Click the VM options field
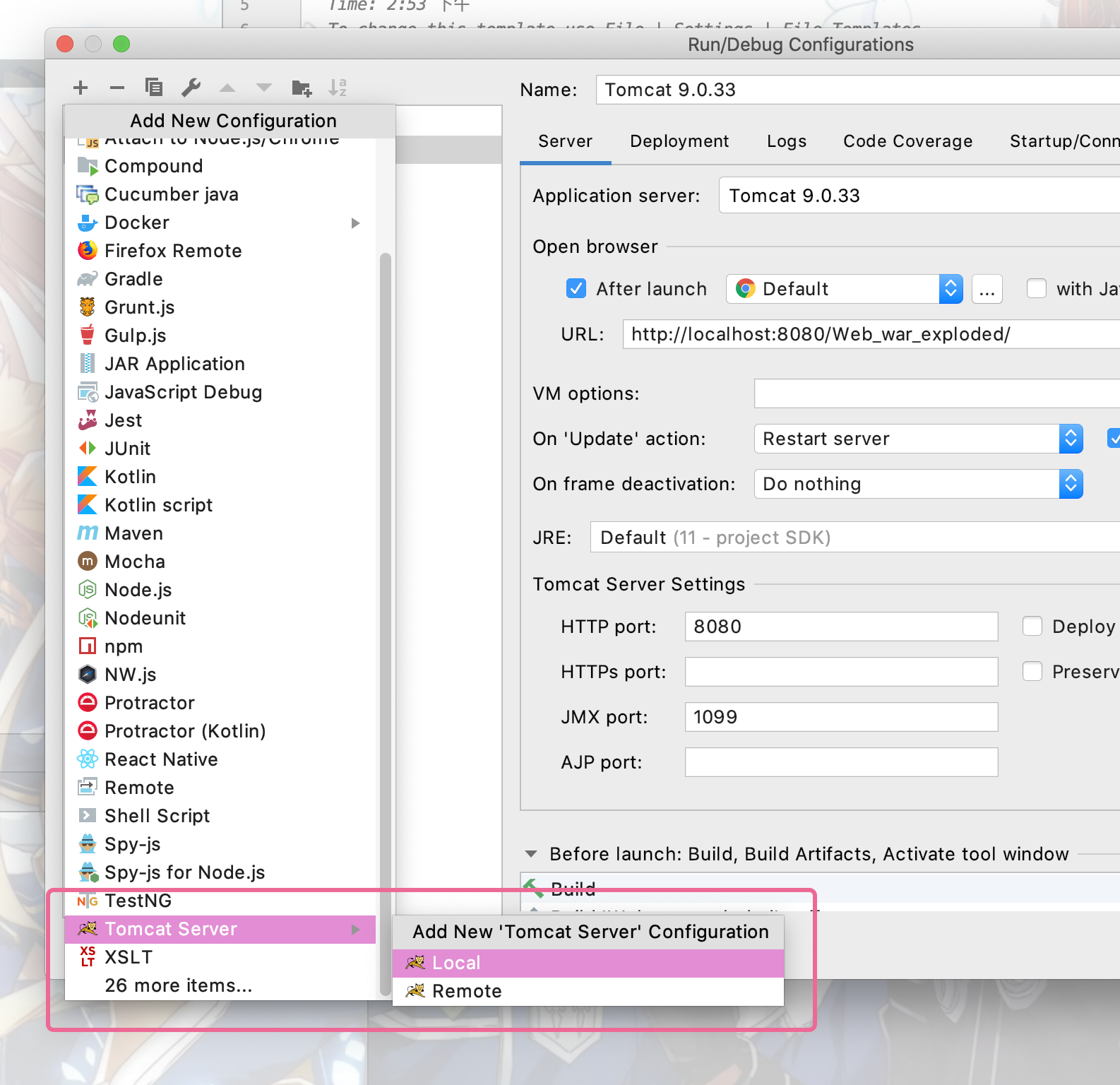The width and height of the screenshot is (1120, 1085). click(x=937, y=393)
